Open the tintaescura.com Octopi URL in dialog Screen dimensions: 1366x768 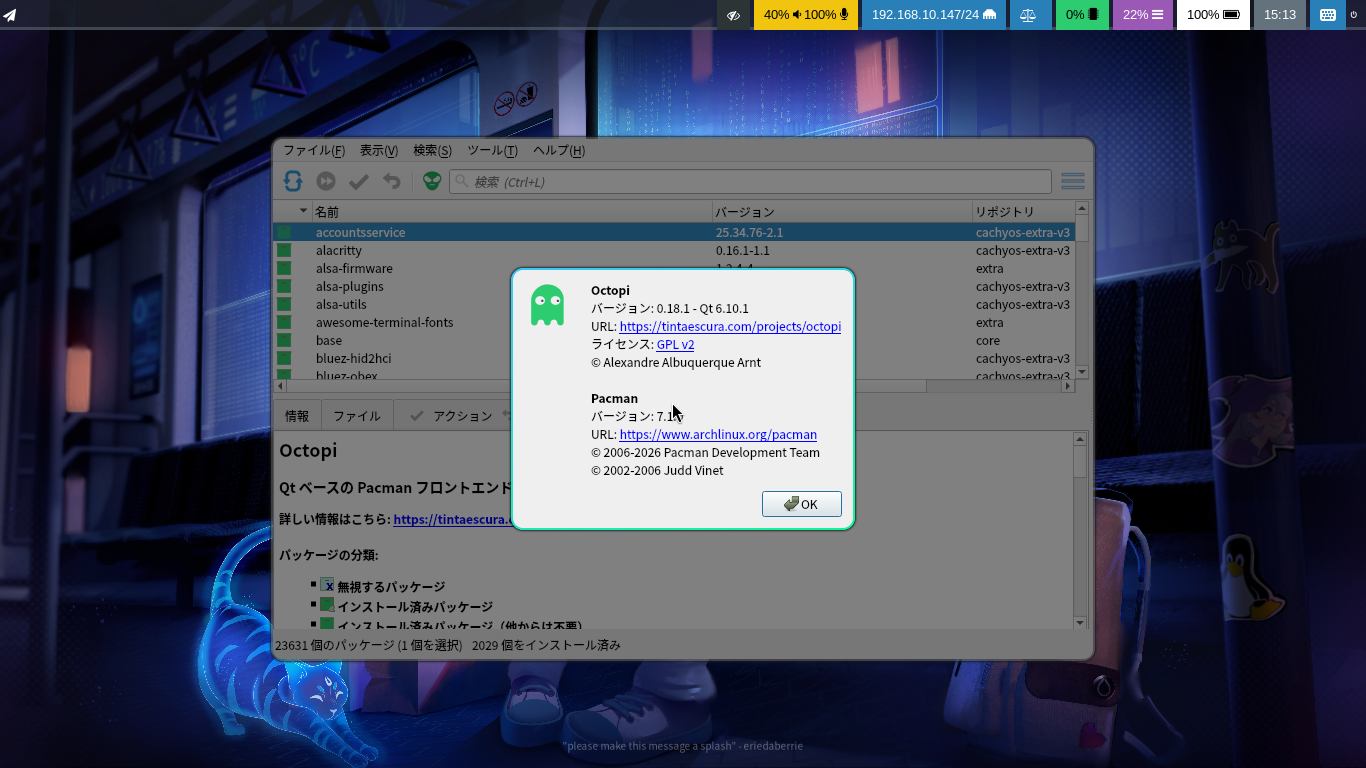pos(730,327)
